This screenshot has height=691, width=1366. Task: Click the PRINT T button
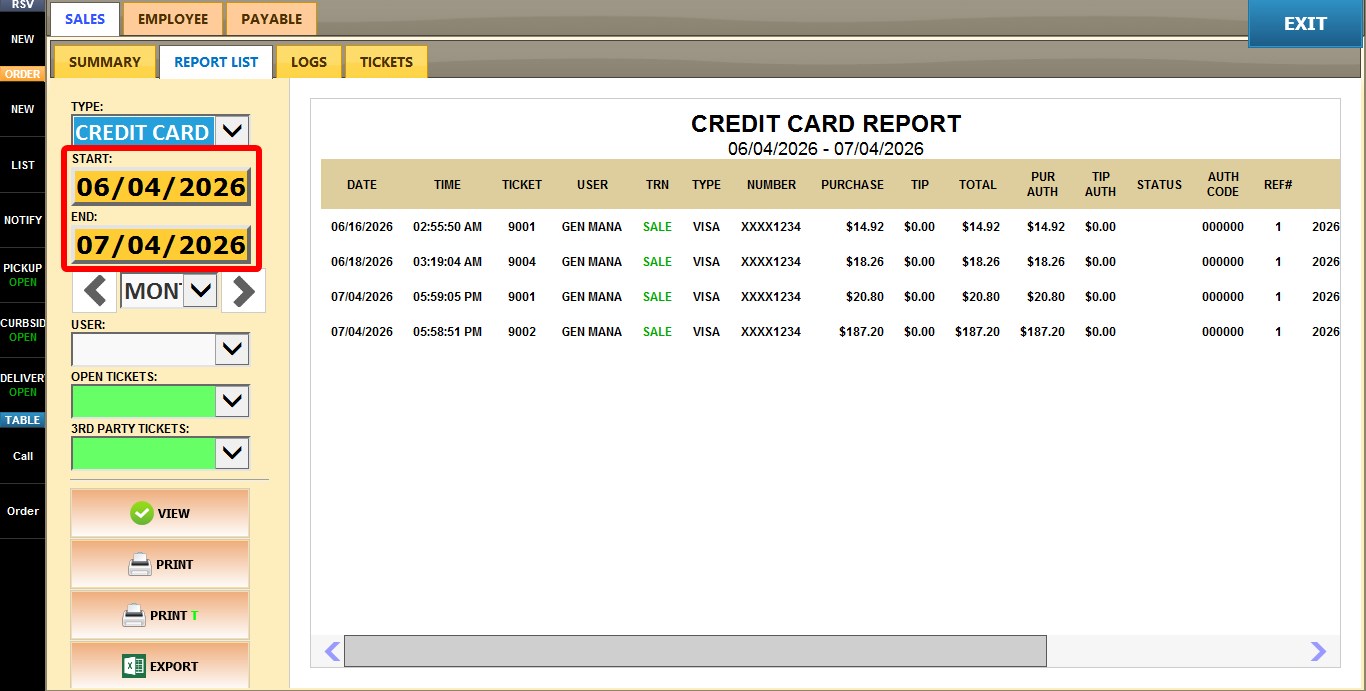pos(160,615)
